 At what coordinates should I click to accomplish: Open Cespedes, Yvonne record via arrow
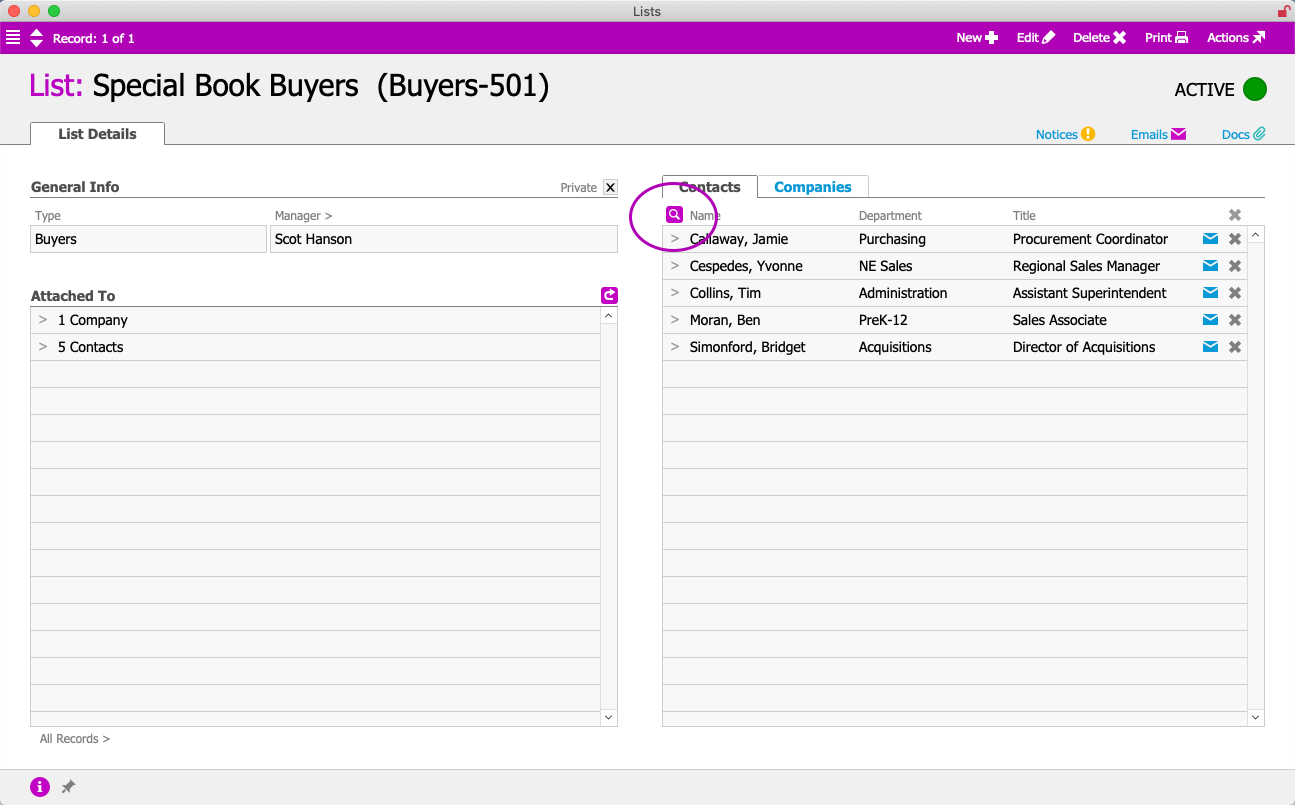(x=675, y=266)
